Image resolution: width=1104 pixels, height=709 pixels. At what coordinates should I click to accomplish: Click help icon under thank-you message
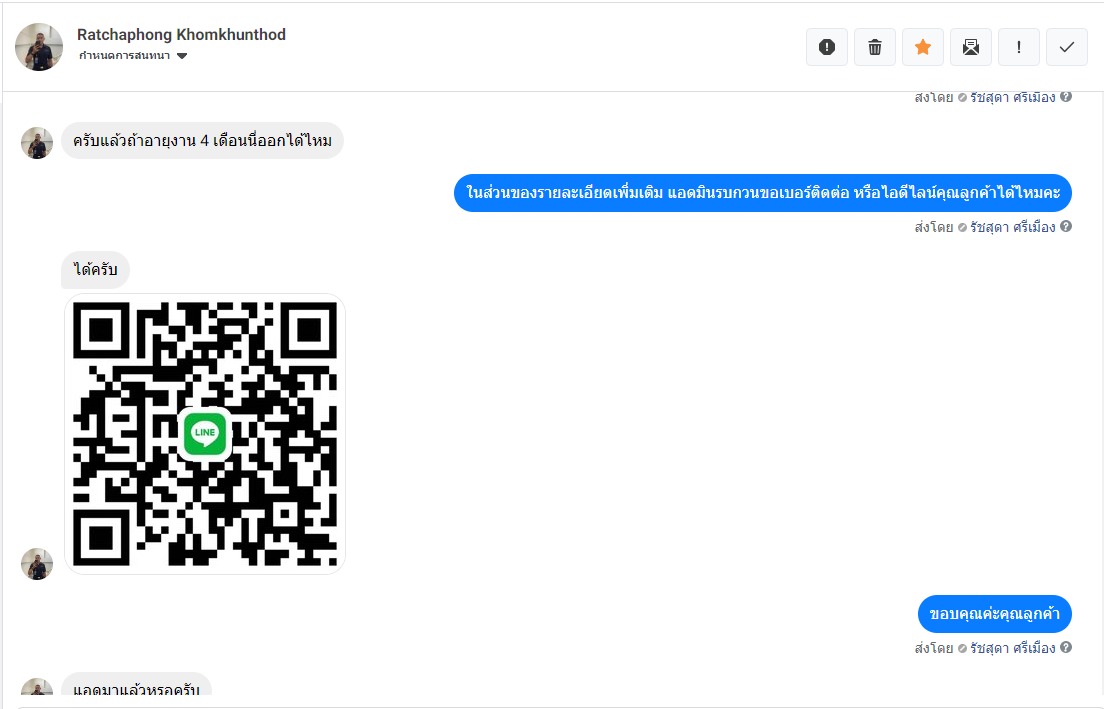1066,647
